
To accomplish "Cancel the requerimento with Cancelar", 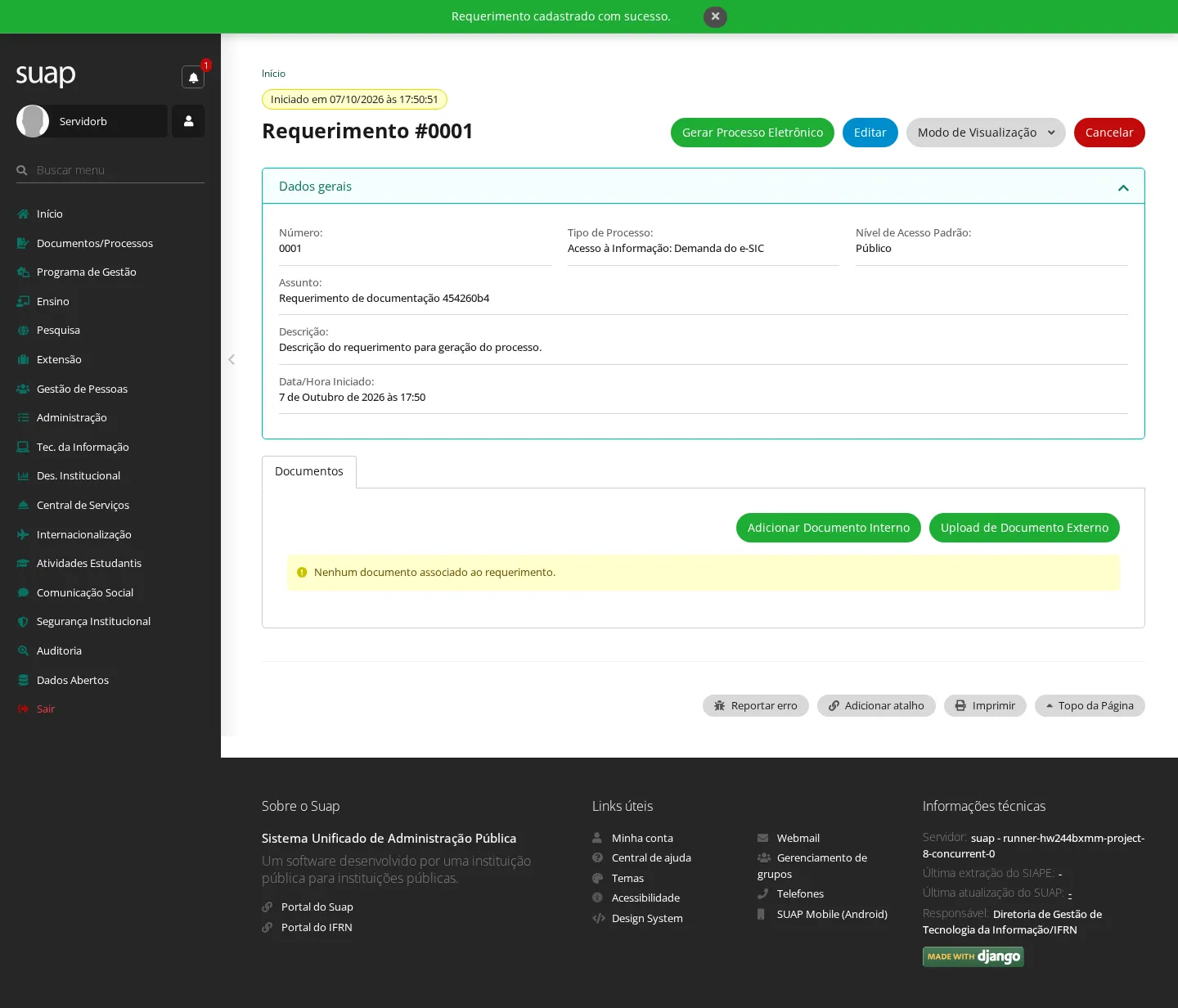I will pyautogui.click(x=1109, y=133).
